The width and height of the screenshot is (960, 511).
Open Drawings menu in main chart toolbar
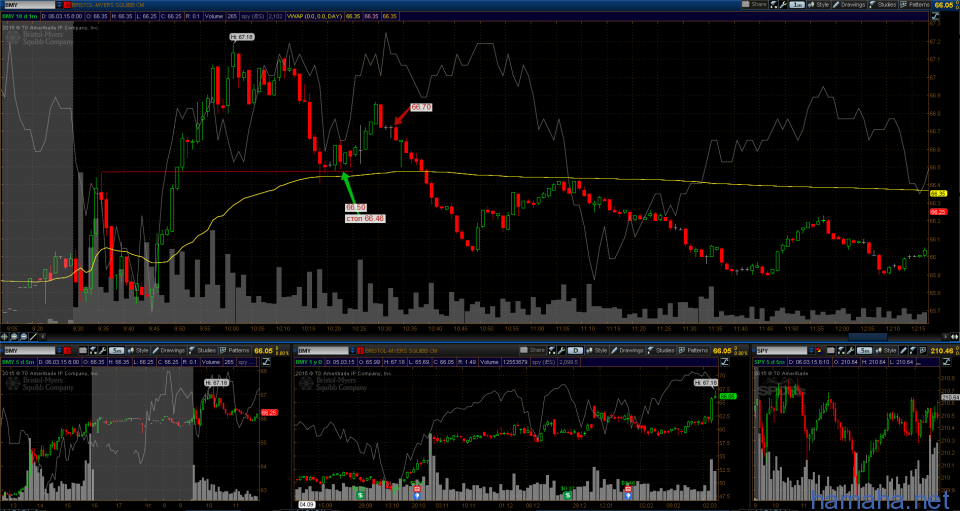point(849,4)
